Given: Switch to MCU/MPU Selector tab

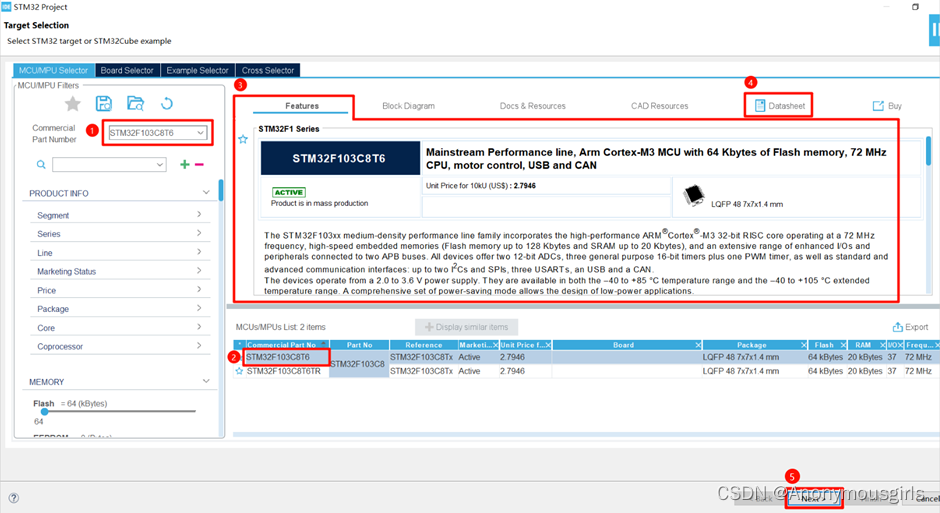Looking at the screenshot, I should 53,70.
